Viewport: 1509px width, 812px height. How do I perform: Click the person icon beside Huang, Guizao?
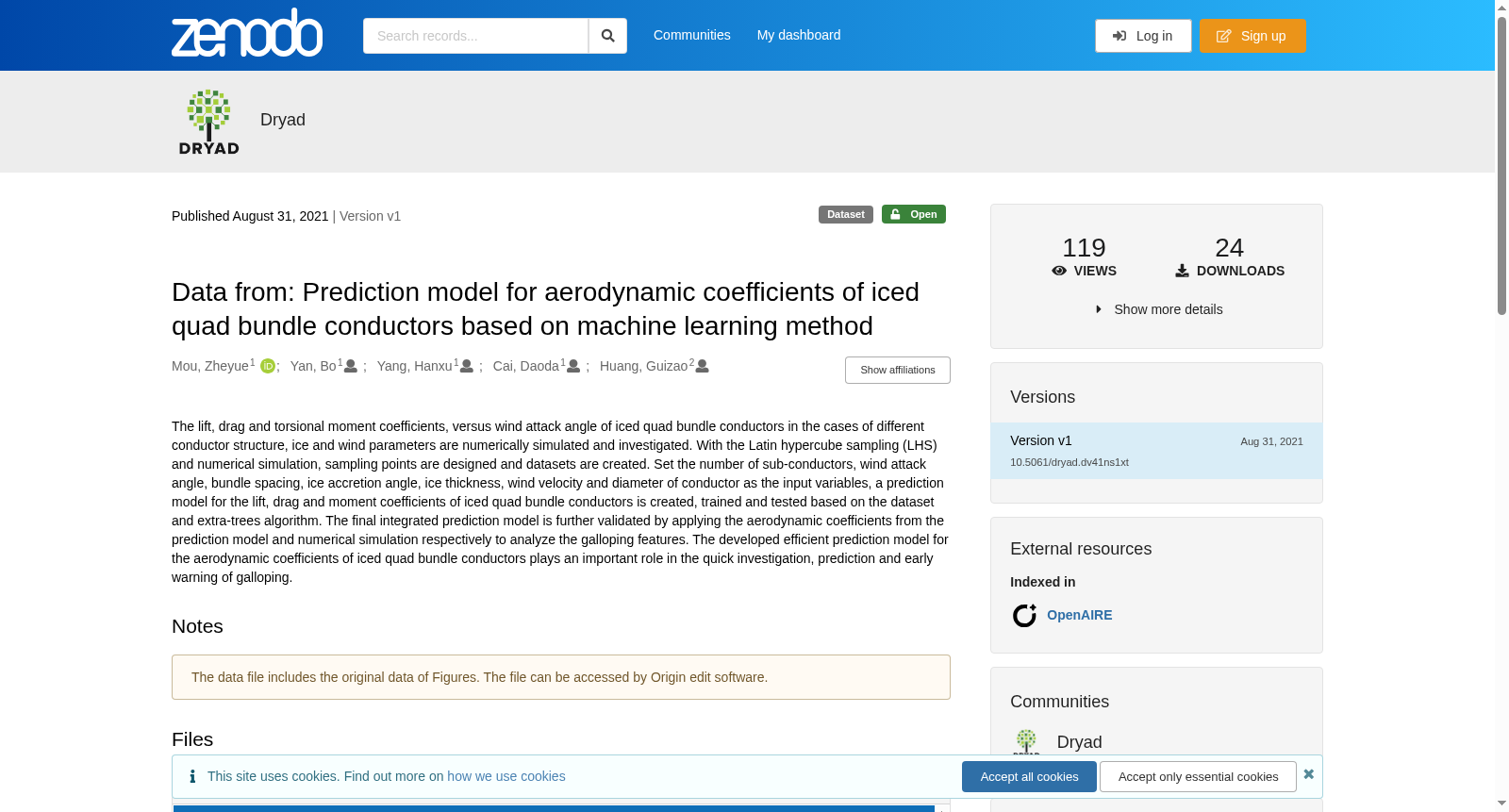point(702,366)
